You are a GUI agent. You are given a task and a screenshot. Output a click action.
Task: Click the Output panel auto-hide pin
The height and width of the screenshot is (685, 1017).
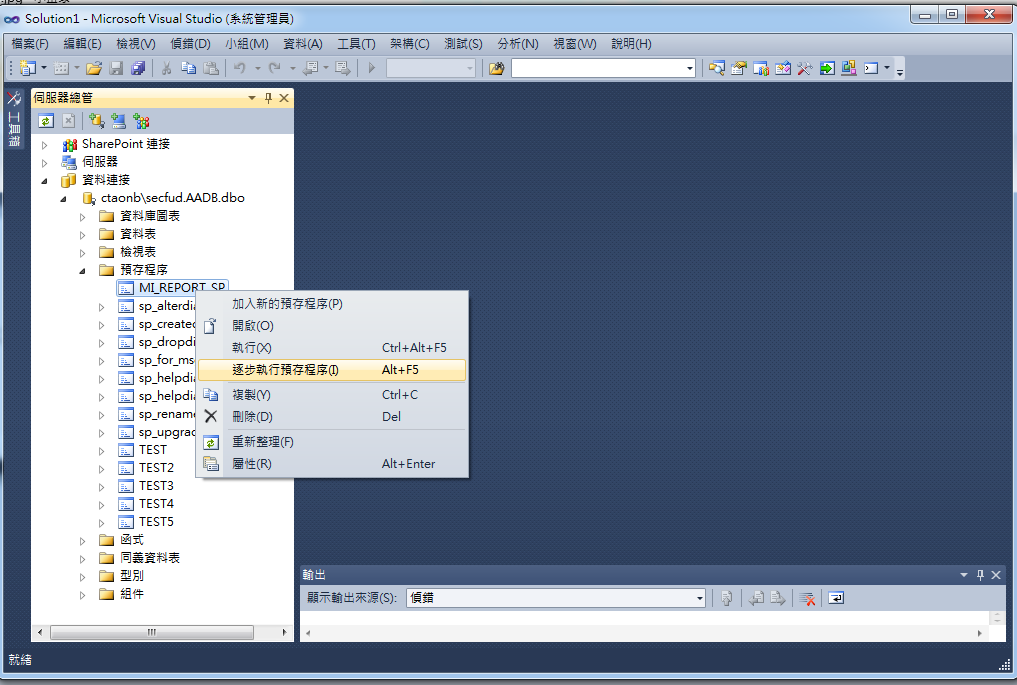pyautogui.click(x=979, y=574)
